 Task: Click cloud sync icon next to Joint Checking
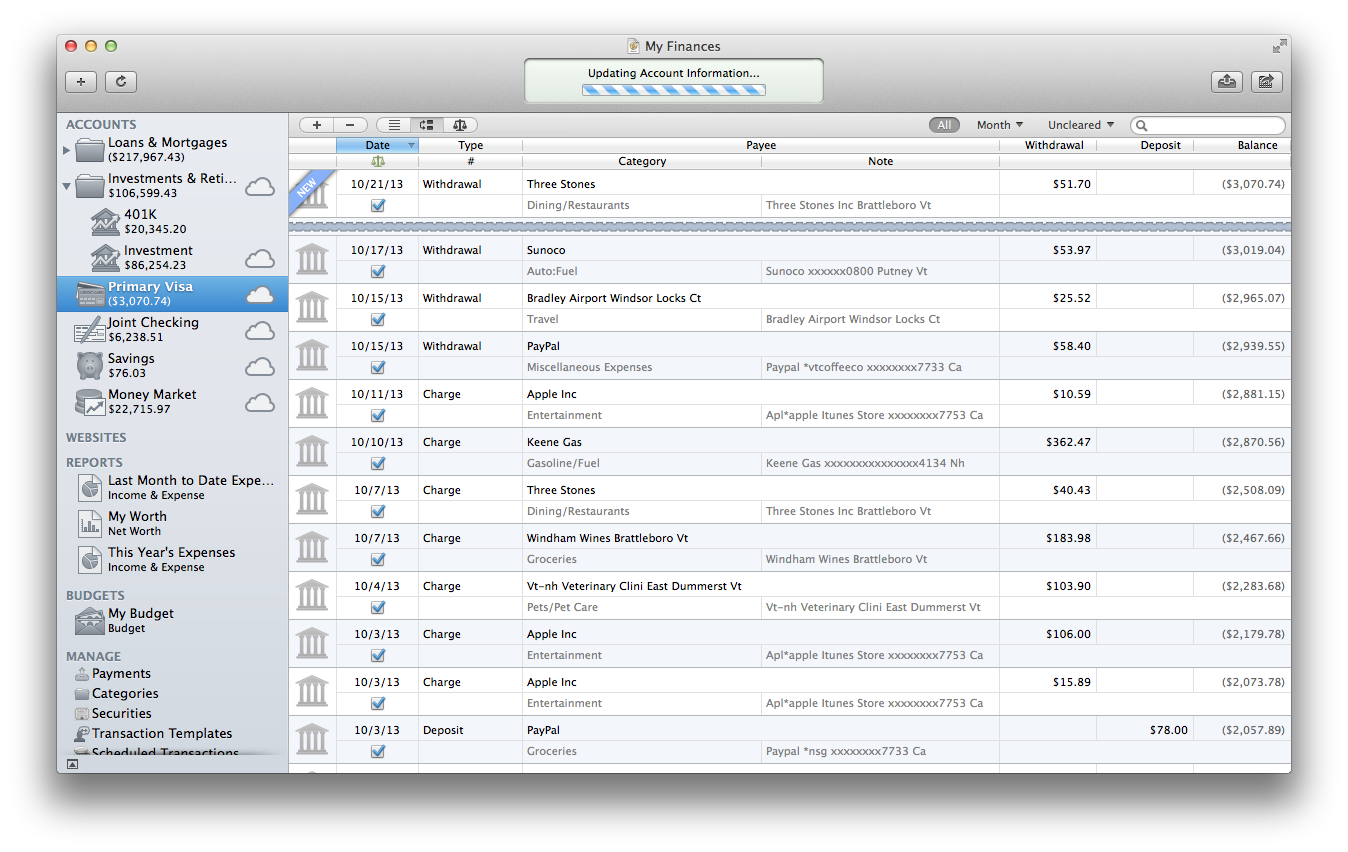click(x=260, y=331)
